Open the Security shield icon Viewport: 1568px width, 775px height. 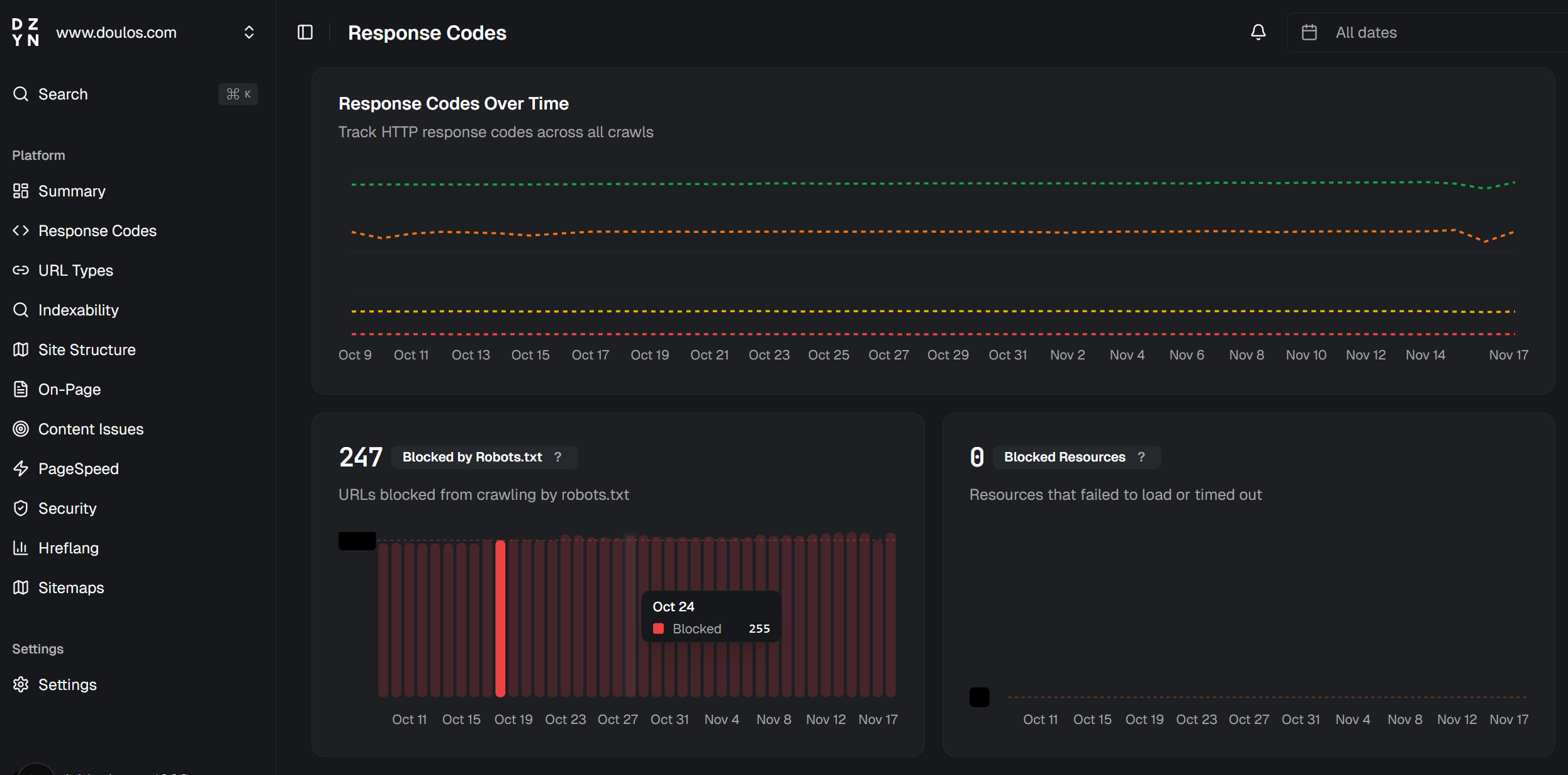tap(21, 508)
